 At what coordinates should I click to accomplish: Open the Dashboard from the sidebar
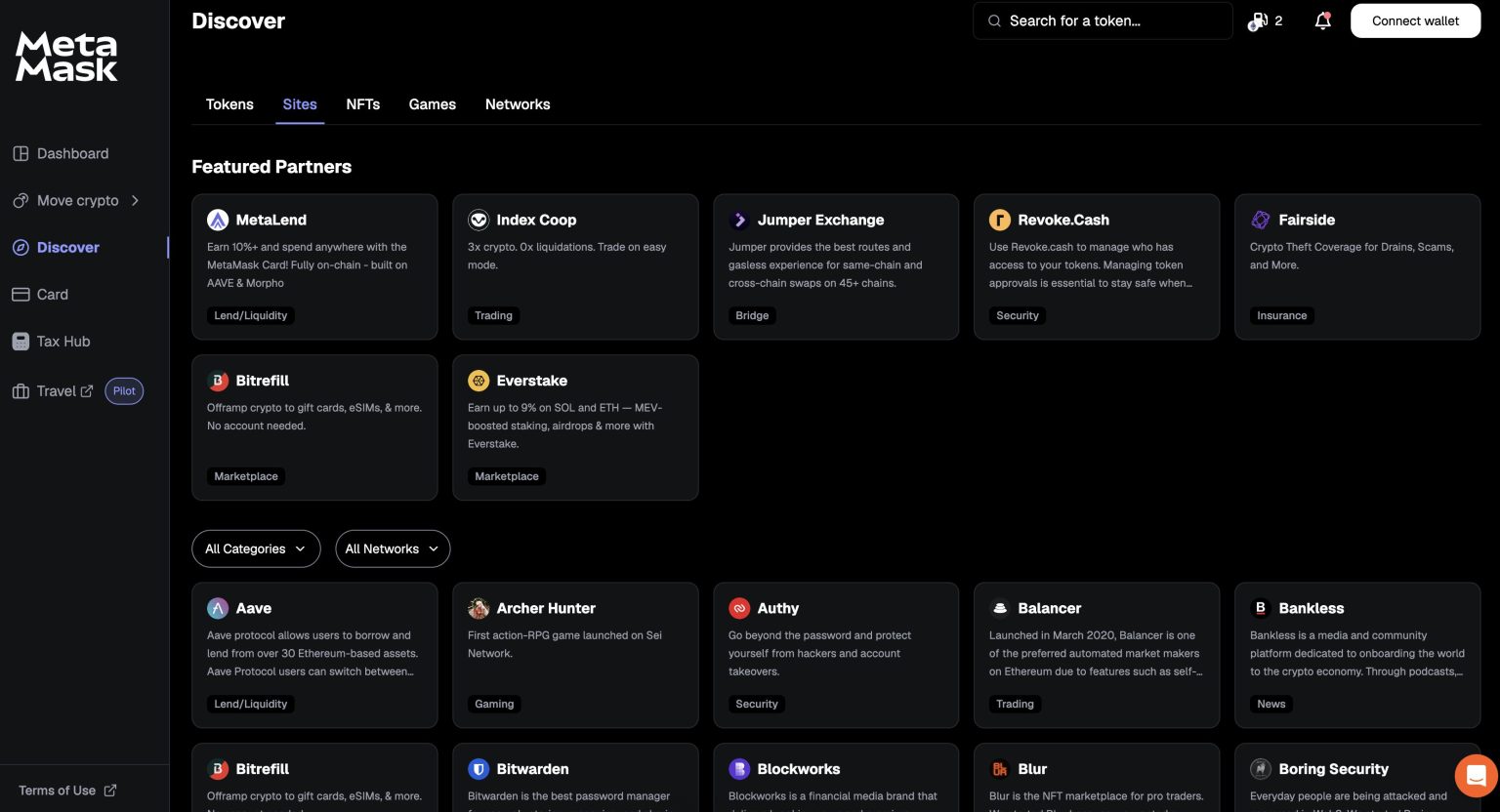tap(72, 153)
